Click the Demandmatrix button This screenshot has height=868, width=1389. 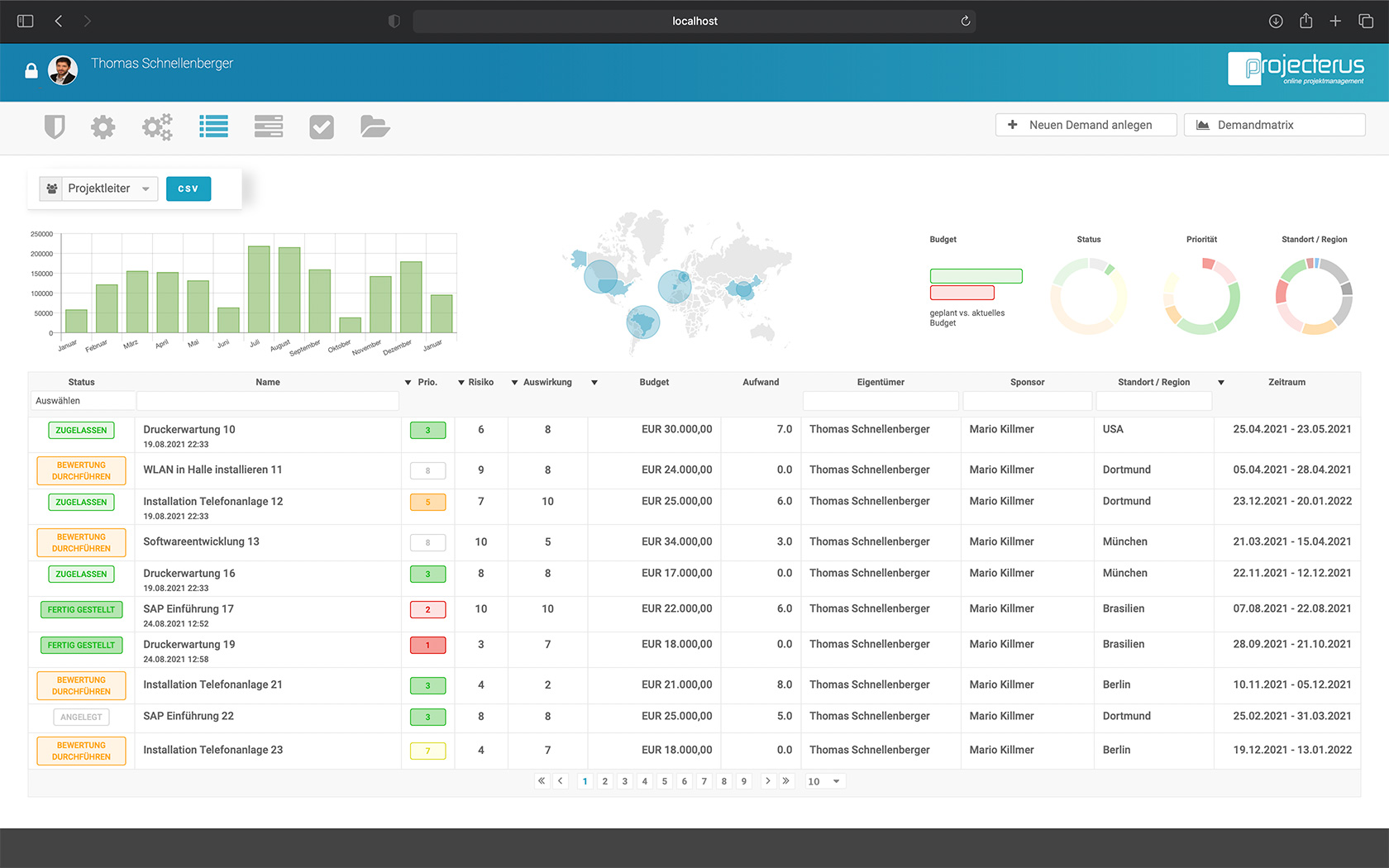pyautogui.click(x=1274, y=124)
